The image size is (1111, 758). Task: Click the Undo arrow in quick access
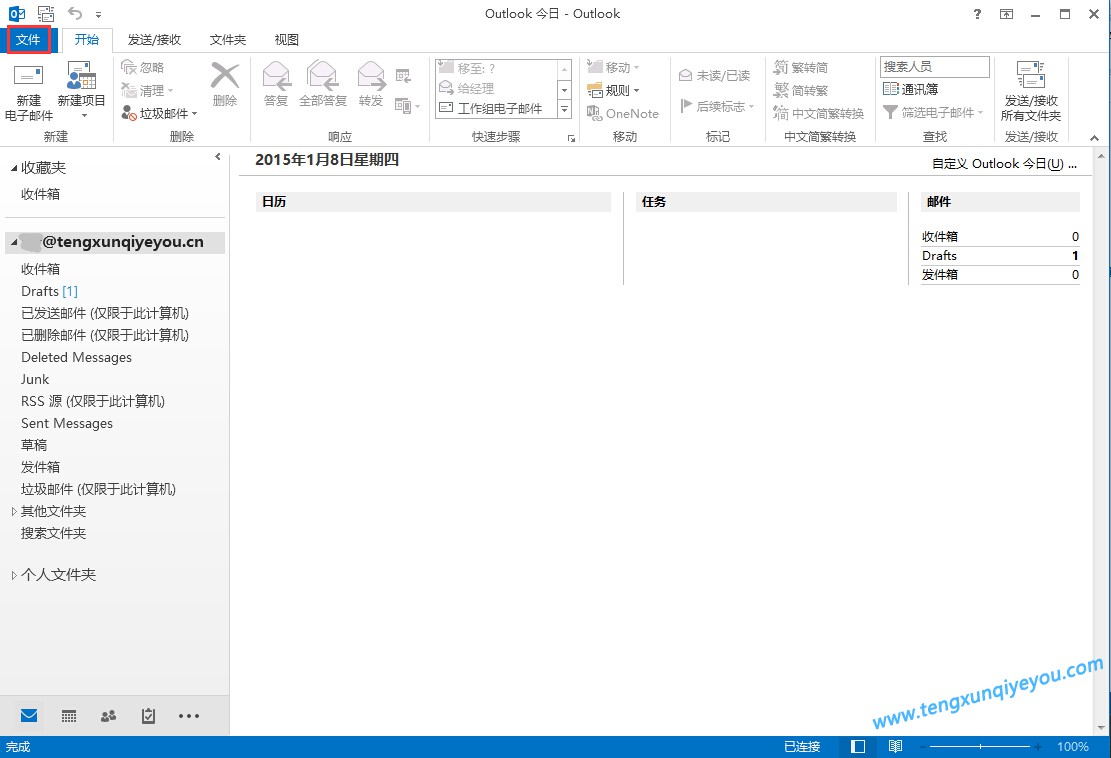(74, 13)
